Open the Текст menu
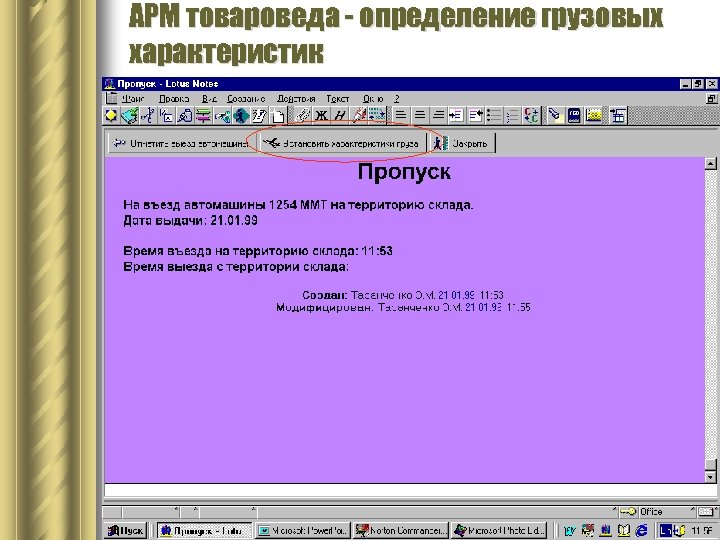 (x=338, y=99)
